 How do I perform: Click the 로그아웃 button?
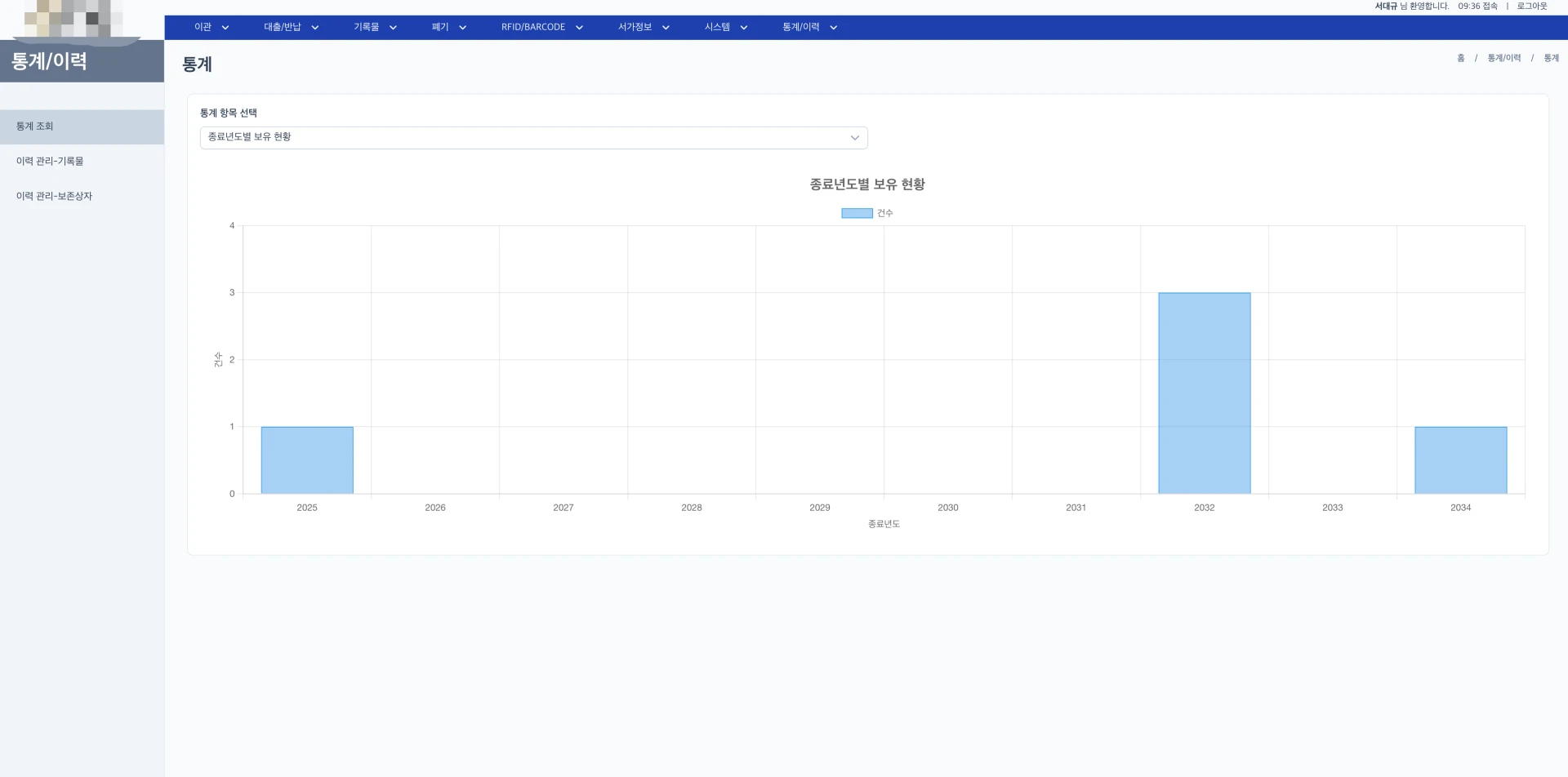pos(1531,7)
